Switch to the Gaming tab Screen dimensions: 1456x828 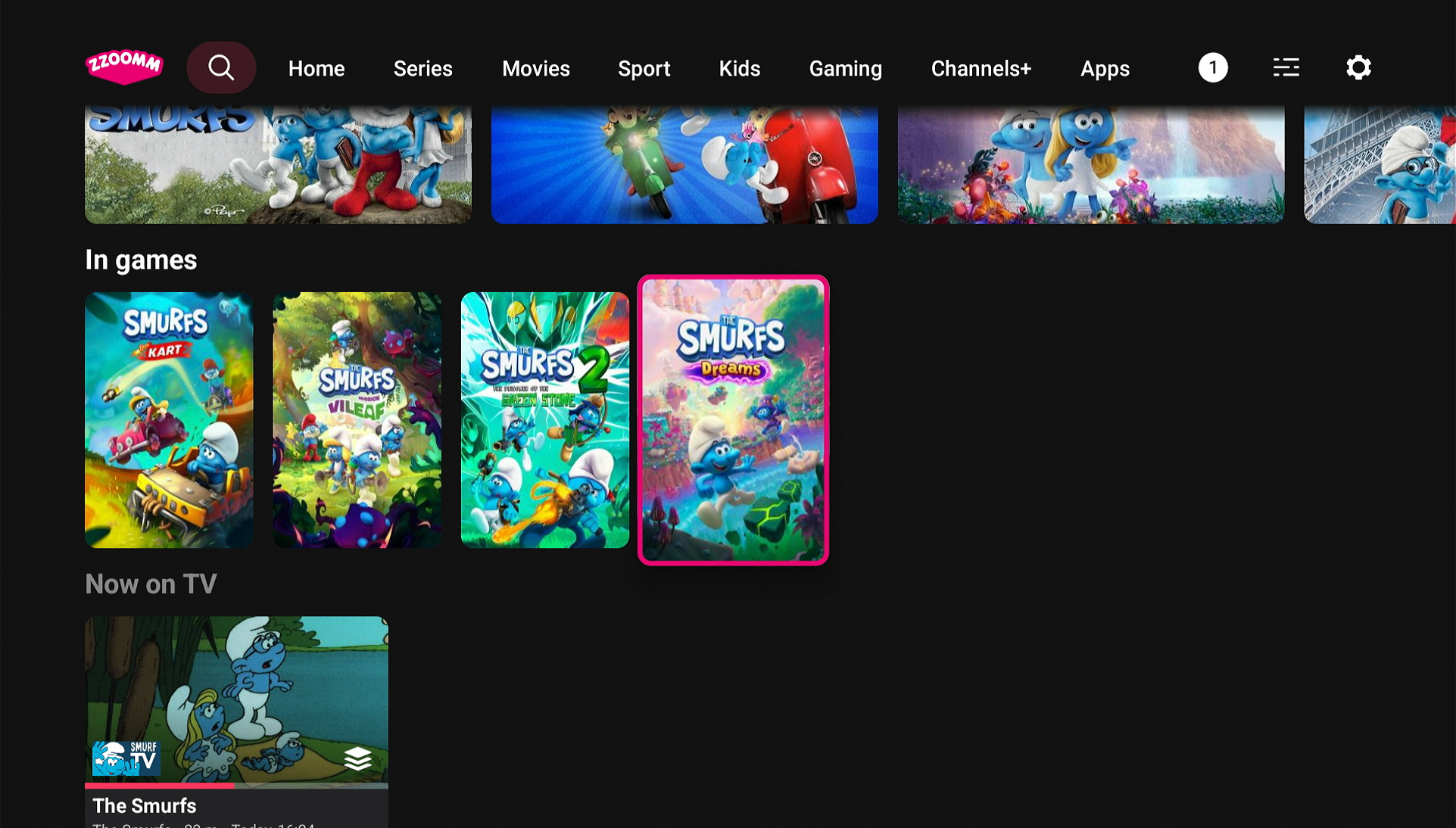pyautogui.click(x=845, y=68)
